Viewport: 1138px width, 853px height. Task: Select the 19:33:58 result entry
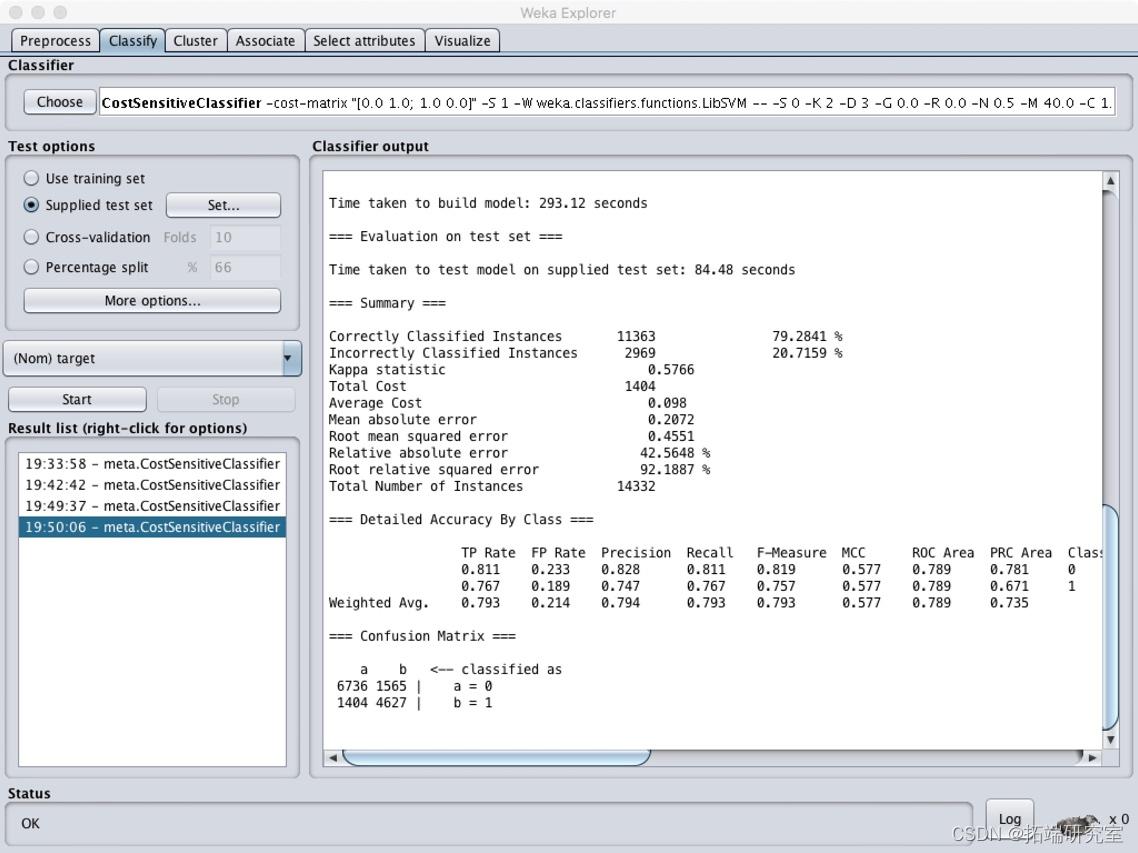[x=152, y=464]
